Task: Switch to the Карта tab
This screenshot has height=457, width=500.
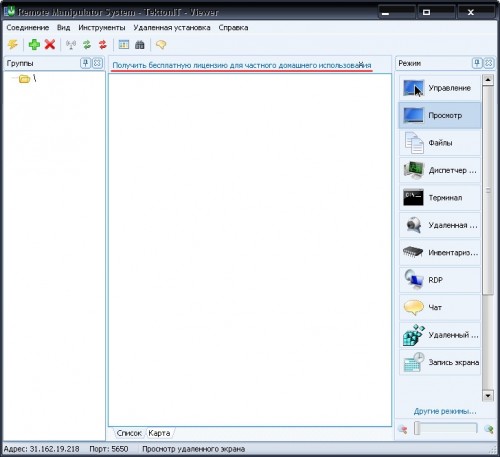Action: coord(159,433)
